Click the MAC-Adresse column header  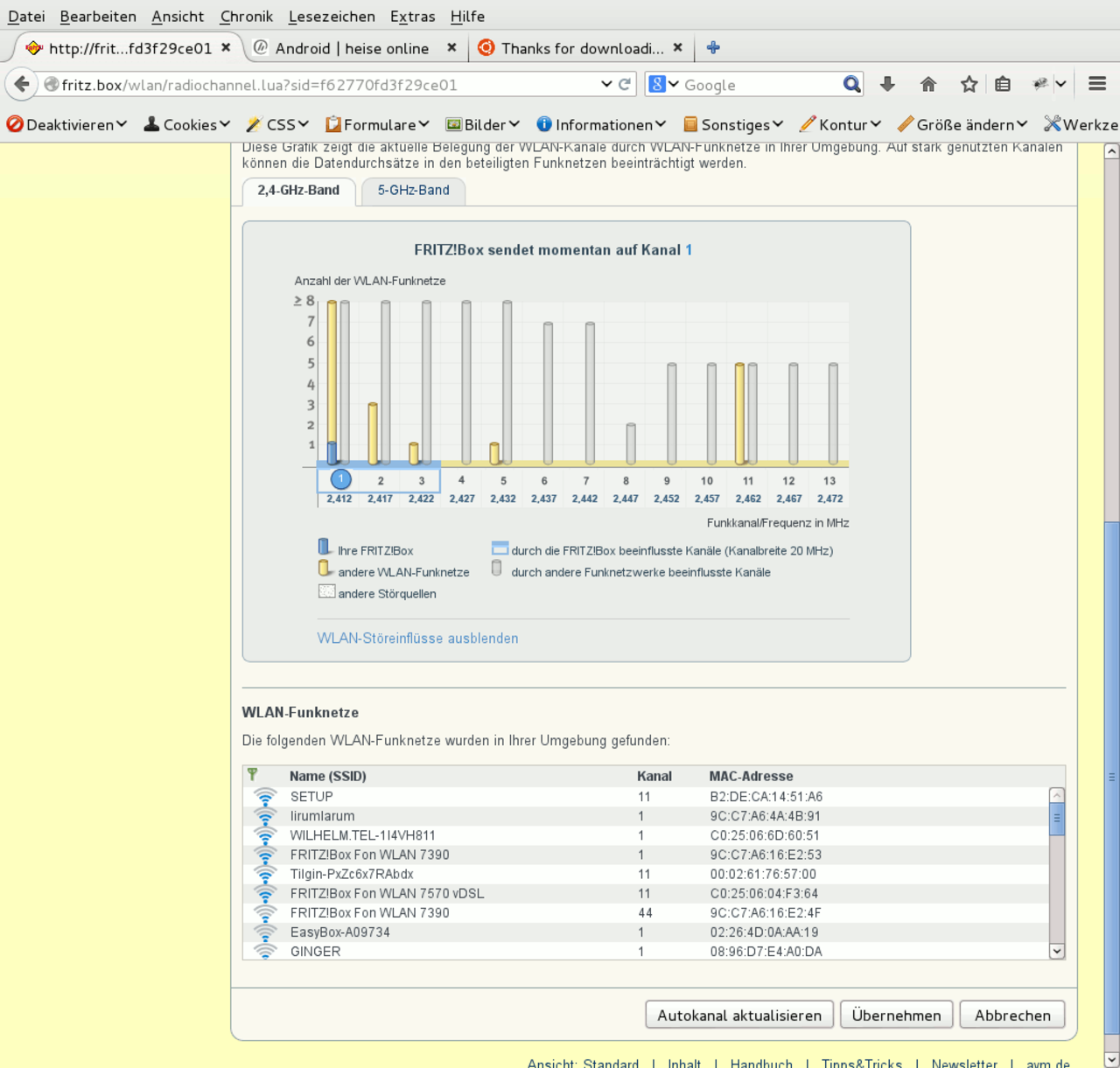(751, 775)
